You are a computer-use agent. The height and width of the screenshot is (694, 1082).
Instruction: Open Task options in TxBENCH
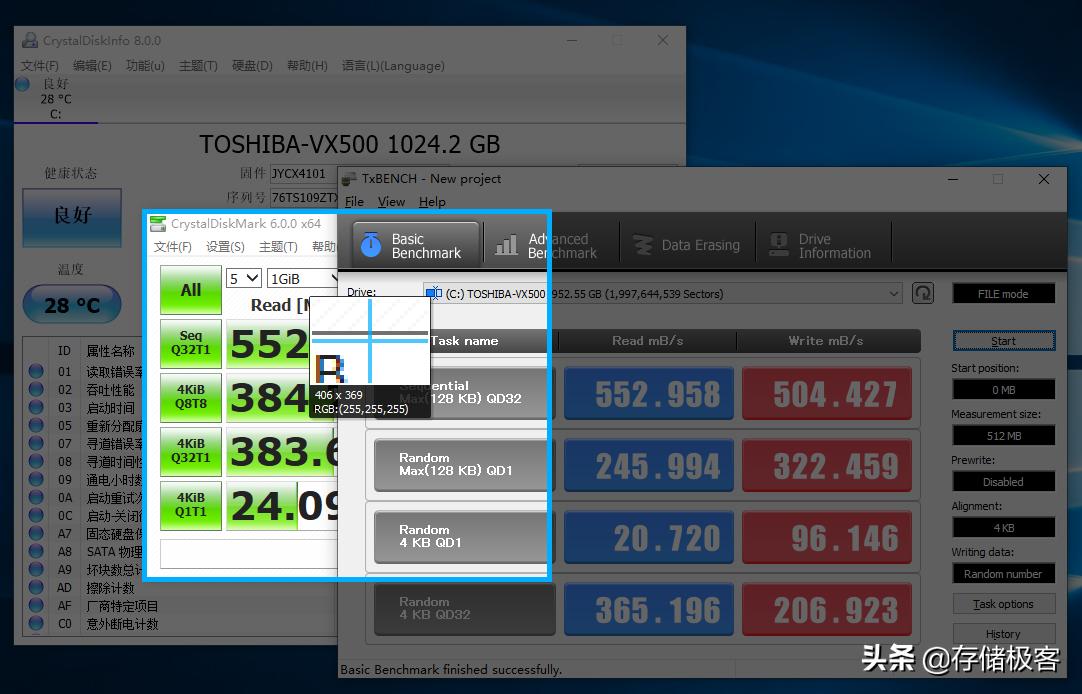(1003, 604)
